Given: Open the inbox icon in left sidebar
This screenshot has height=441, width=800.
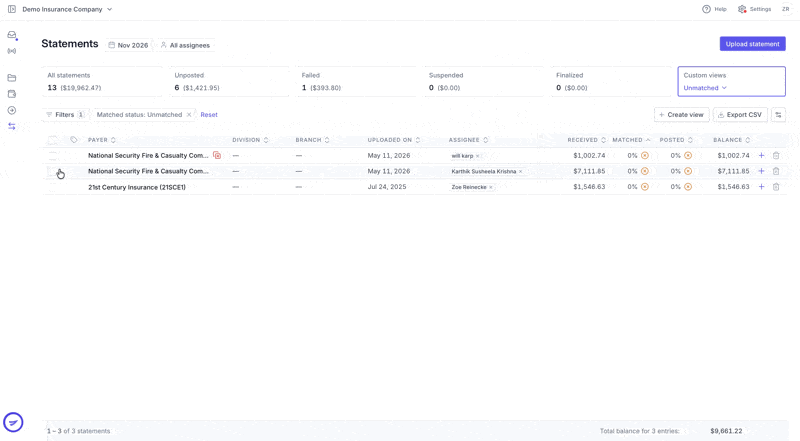Looking at the screenshot, I should pyautogui.click(x=12, y=35).
